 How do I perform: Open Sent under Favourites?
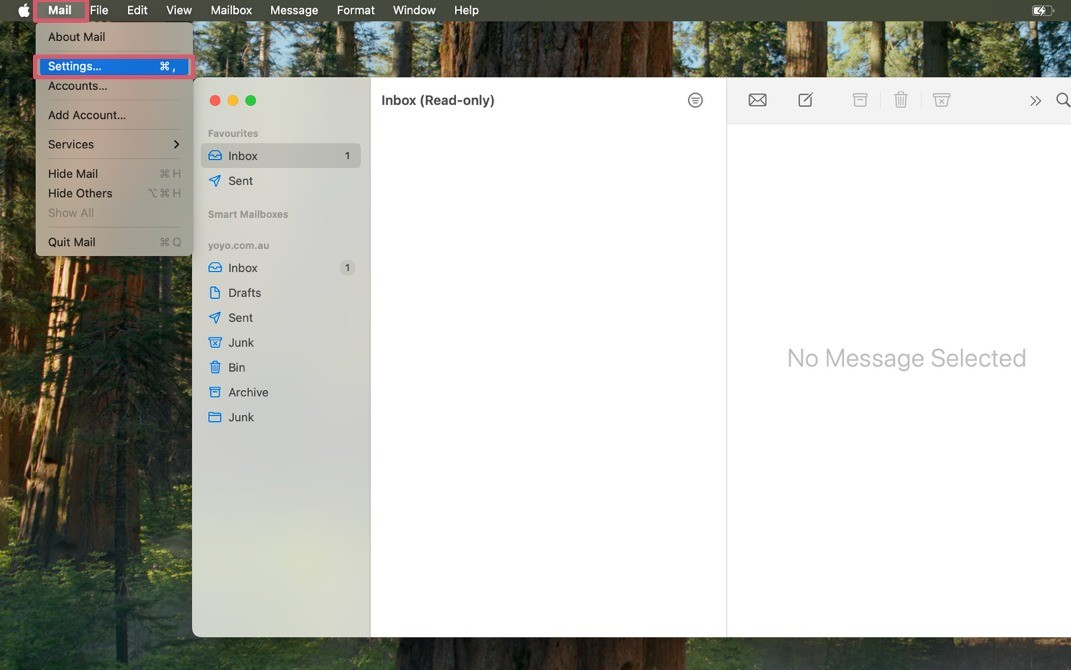pos(281,181)
